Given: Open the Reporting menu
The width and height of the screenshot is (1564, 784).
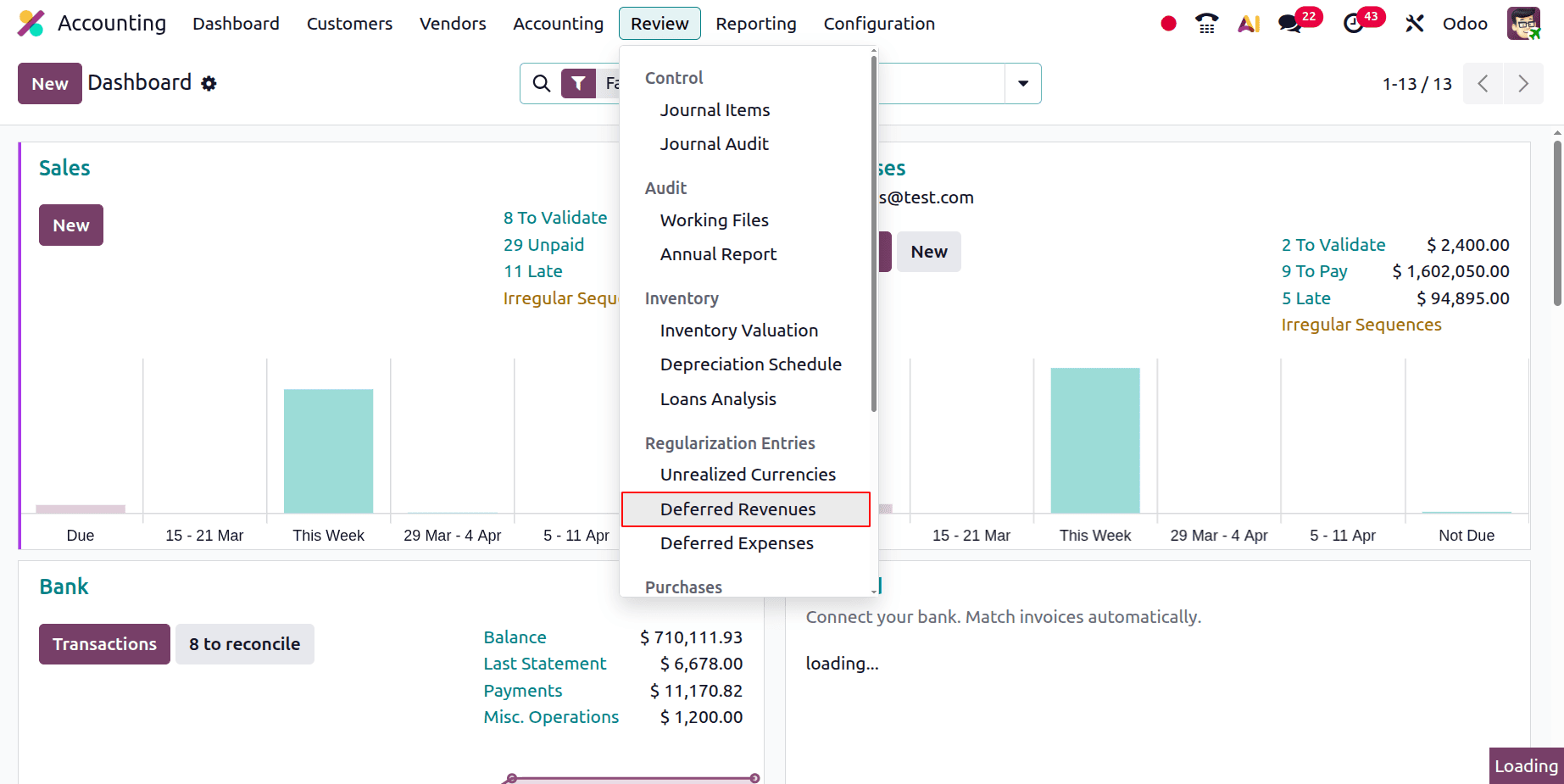Looking at the screenshot, I should click(755, 23).
